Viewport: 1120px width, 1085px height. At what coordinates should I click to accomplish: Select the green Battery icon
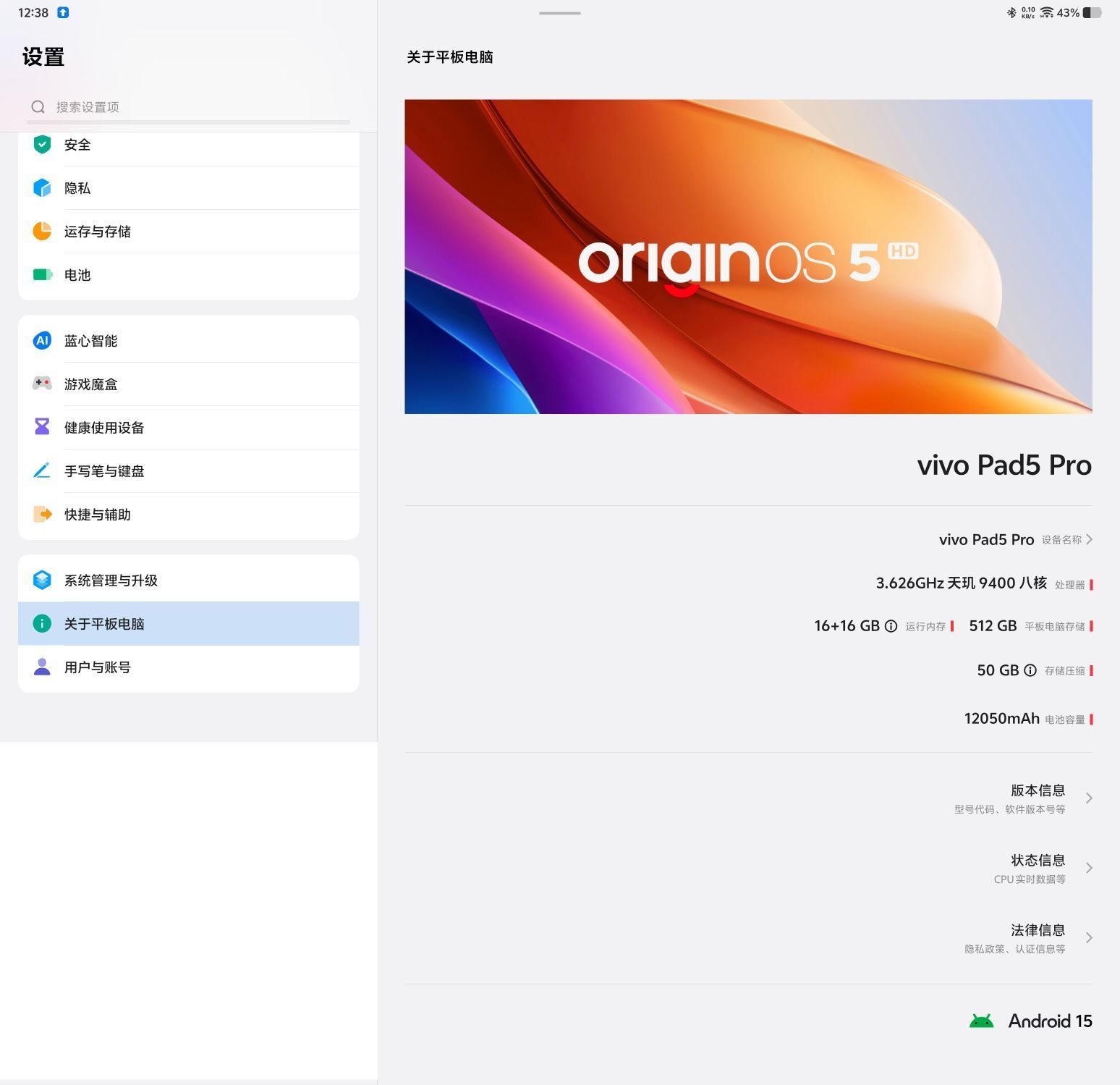click(42, 275)
